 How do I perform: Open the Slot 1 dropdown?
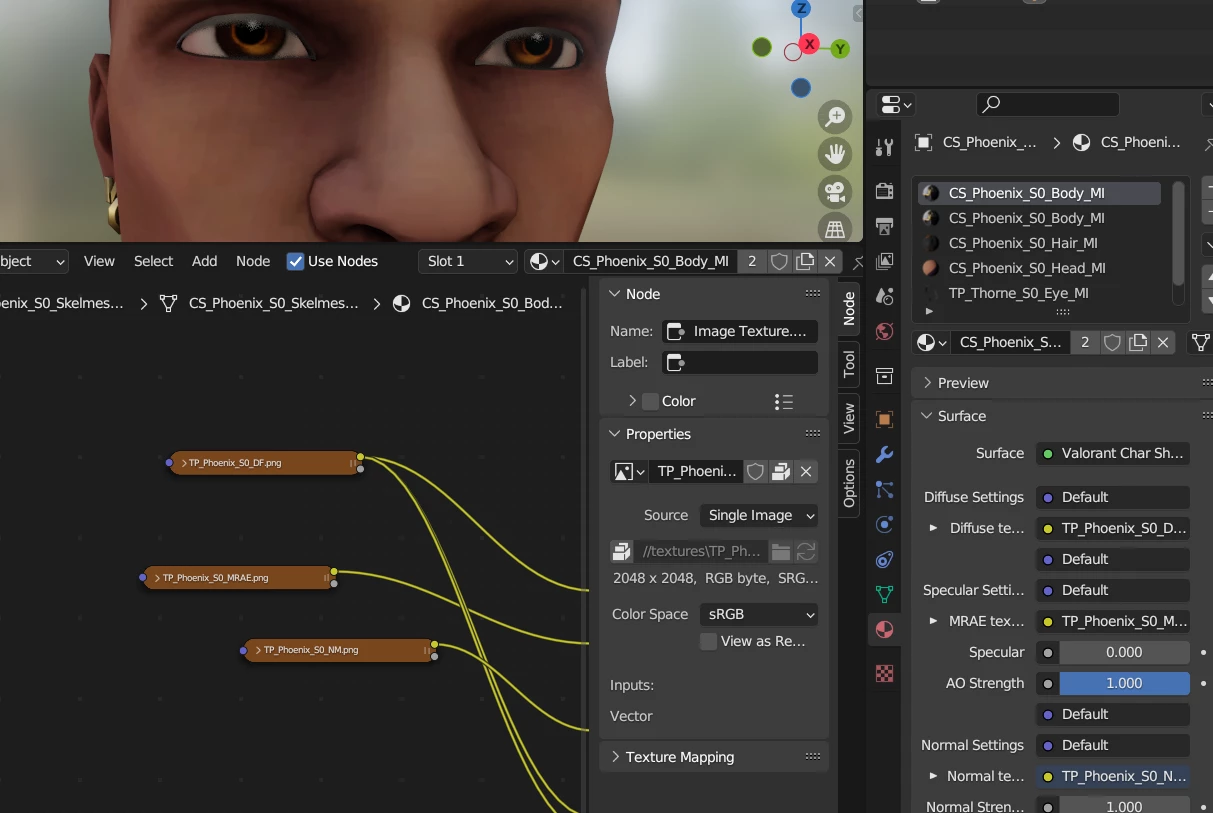point(468,261)
